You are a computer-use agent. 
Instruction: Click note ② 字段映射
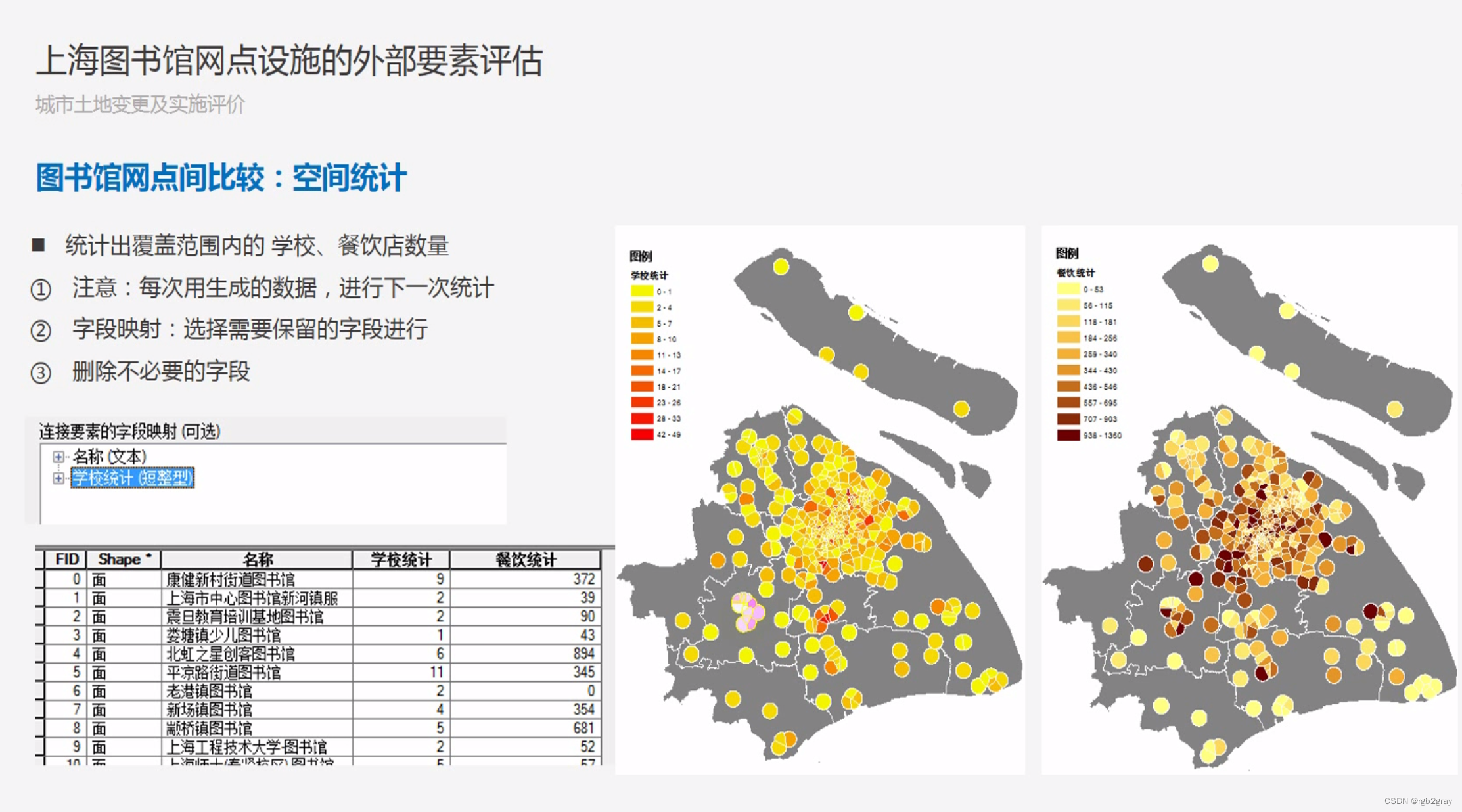tap(250, 329)
